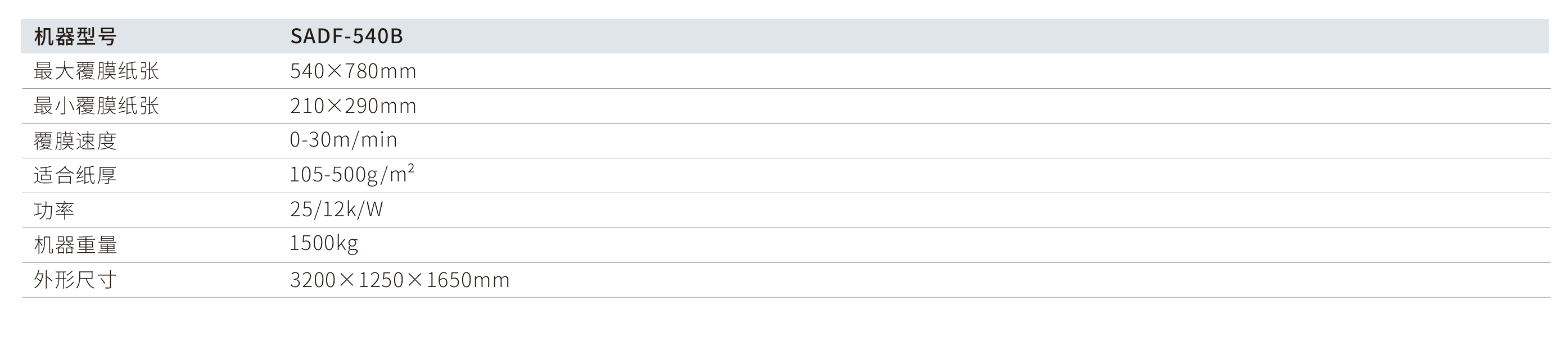Select the SADF-540B model name
This screenshot has width=1568, height=337.
click(x=346, y=37)
